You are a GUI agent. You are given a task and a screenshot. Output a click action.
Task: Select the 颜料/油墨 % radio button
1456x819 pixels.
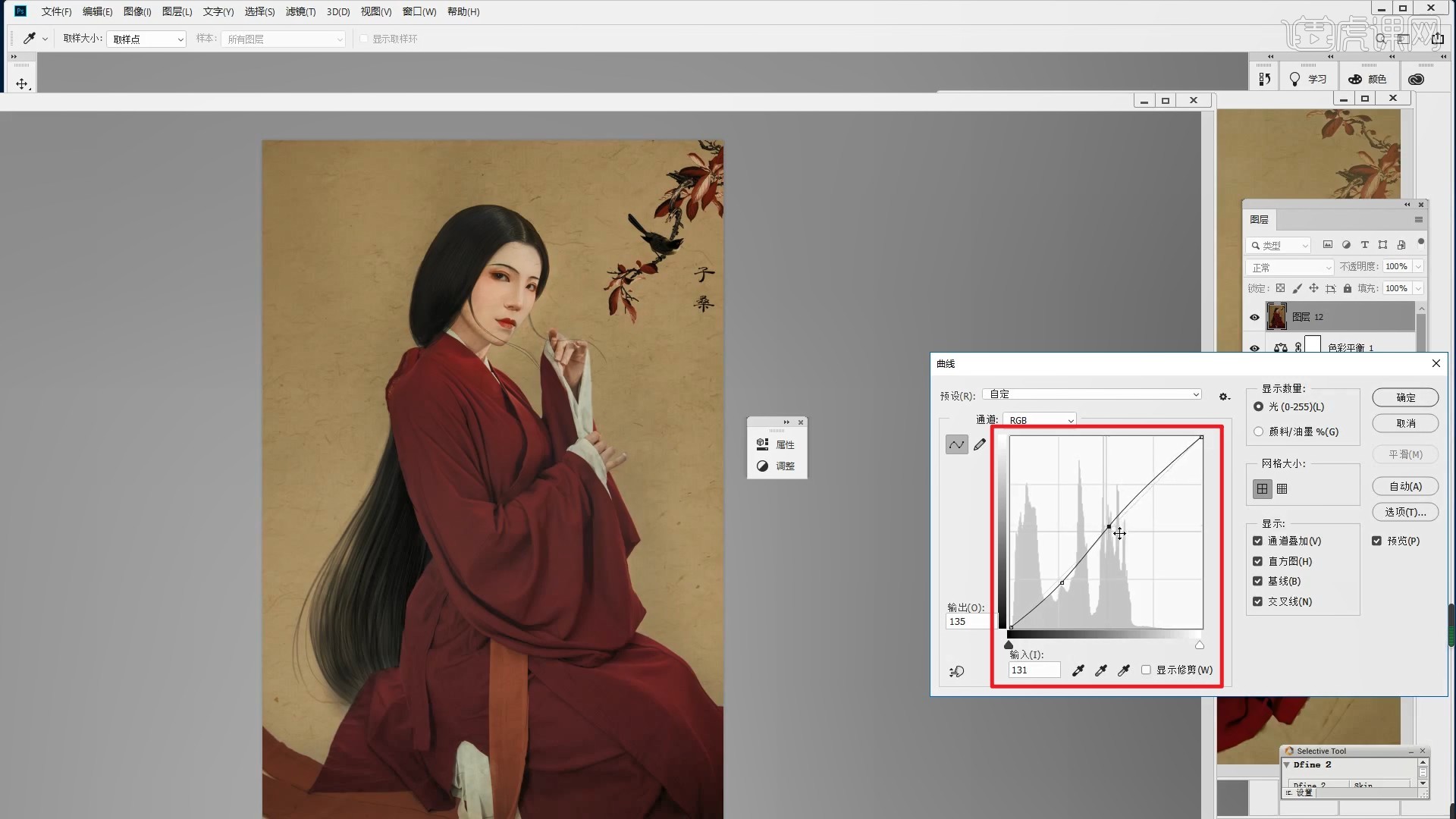click(1259, 432)
